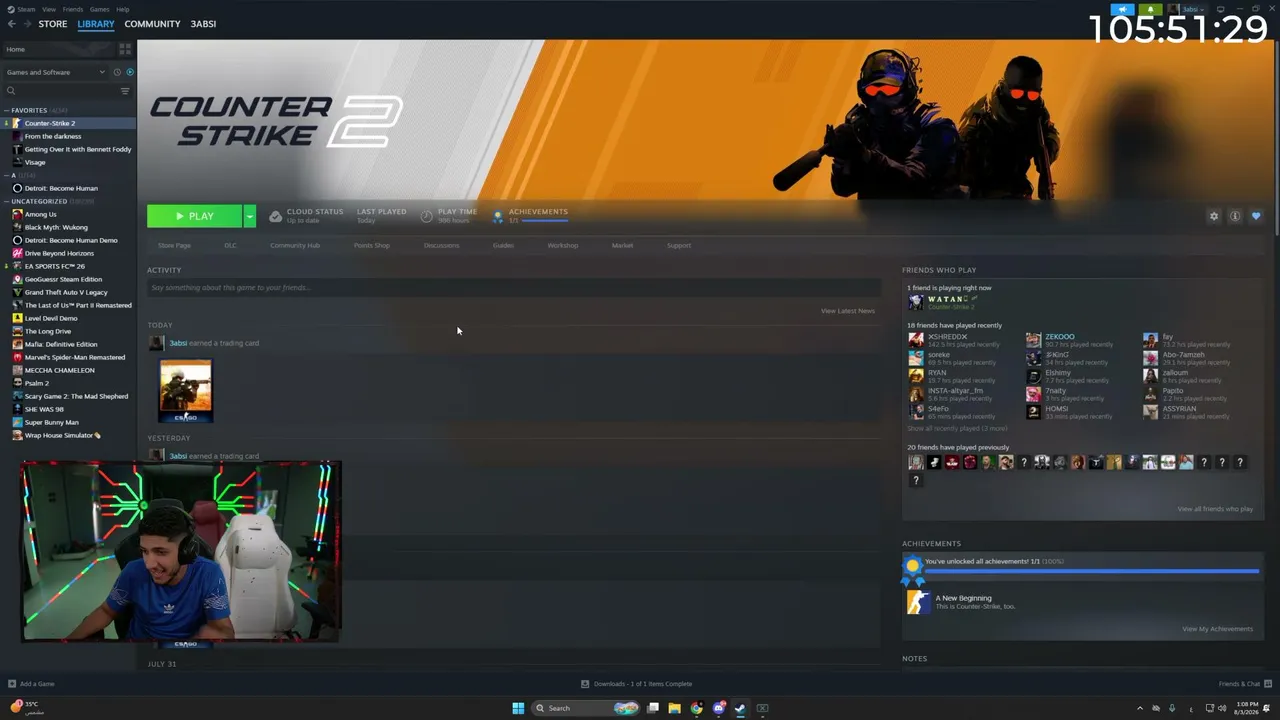1280x720 pixels.
Task: Click the forward navigation arrow
Action: pos(26,24)
